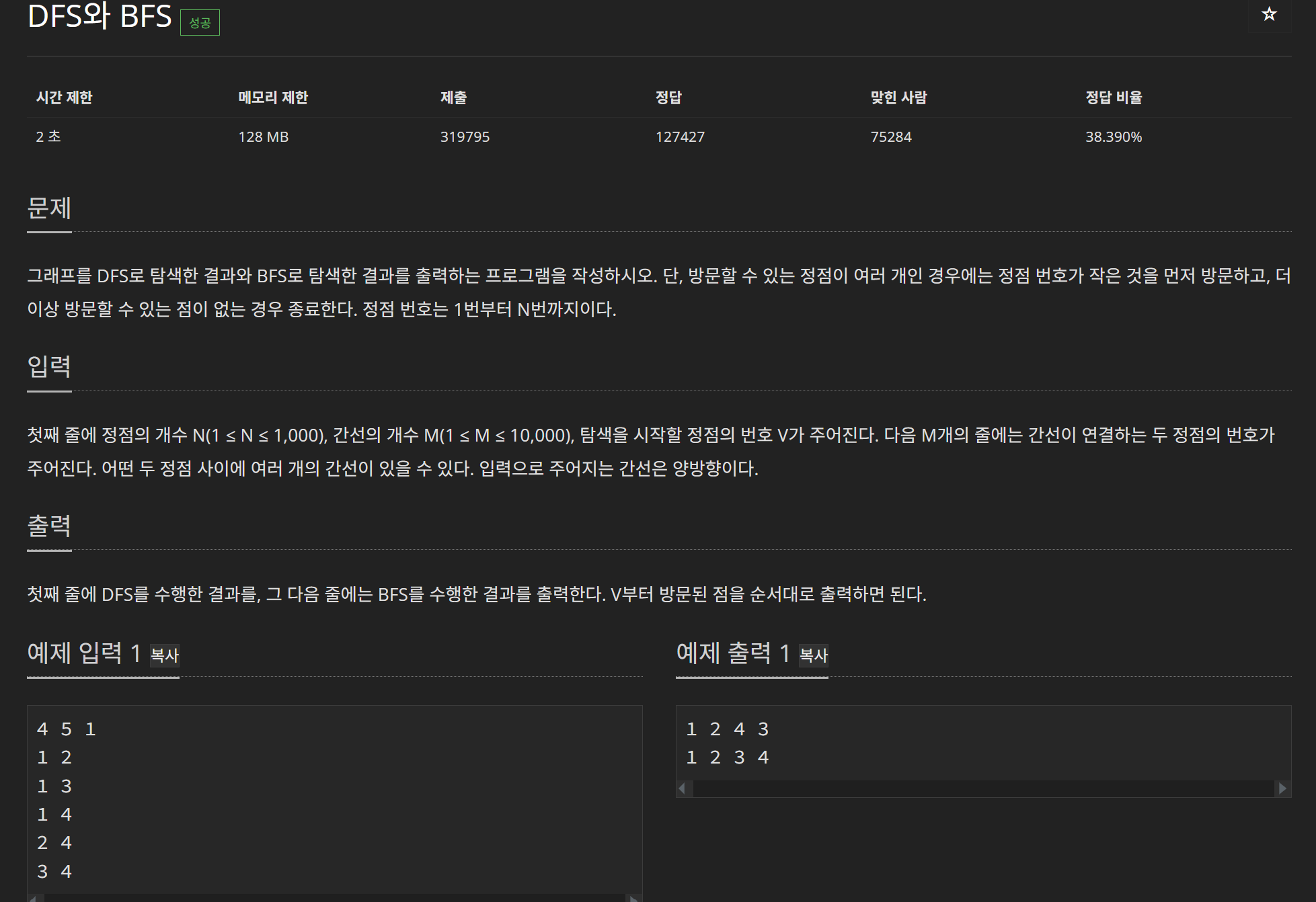Click the 예제 출력 1 heading
Screen dimensions: 1316x902
pos(733,653)
